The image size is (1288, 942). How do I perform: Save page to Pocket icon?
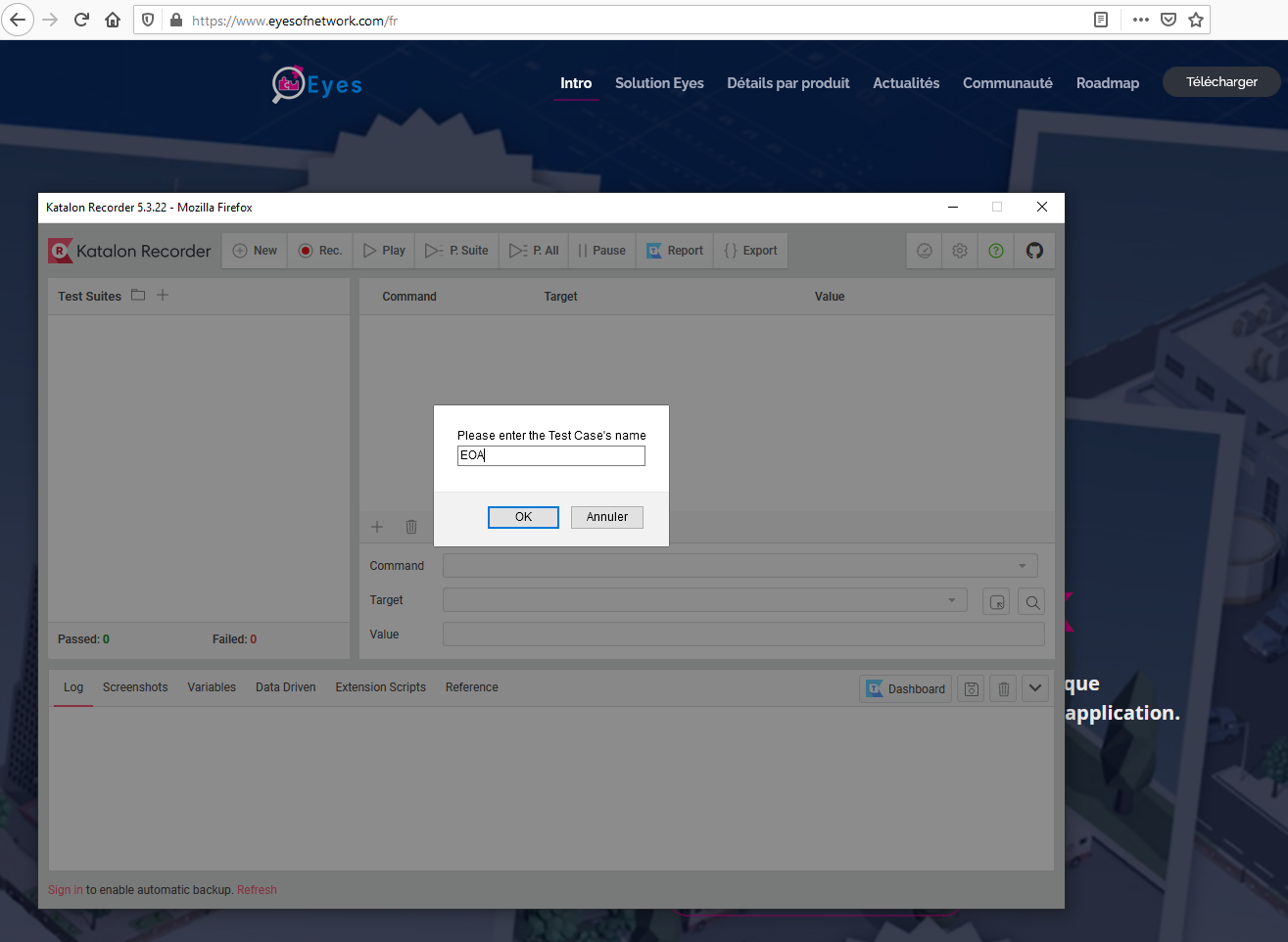[x=1169, y=20]
